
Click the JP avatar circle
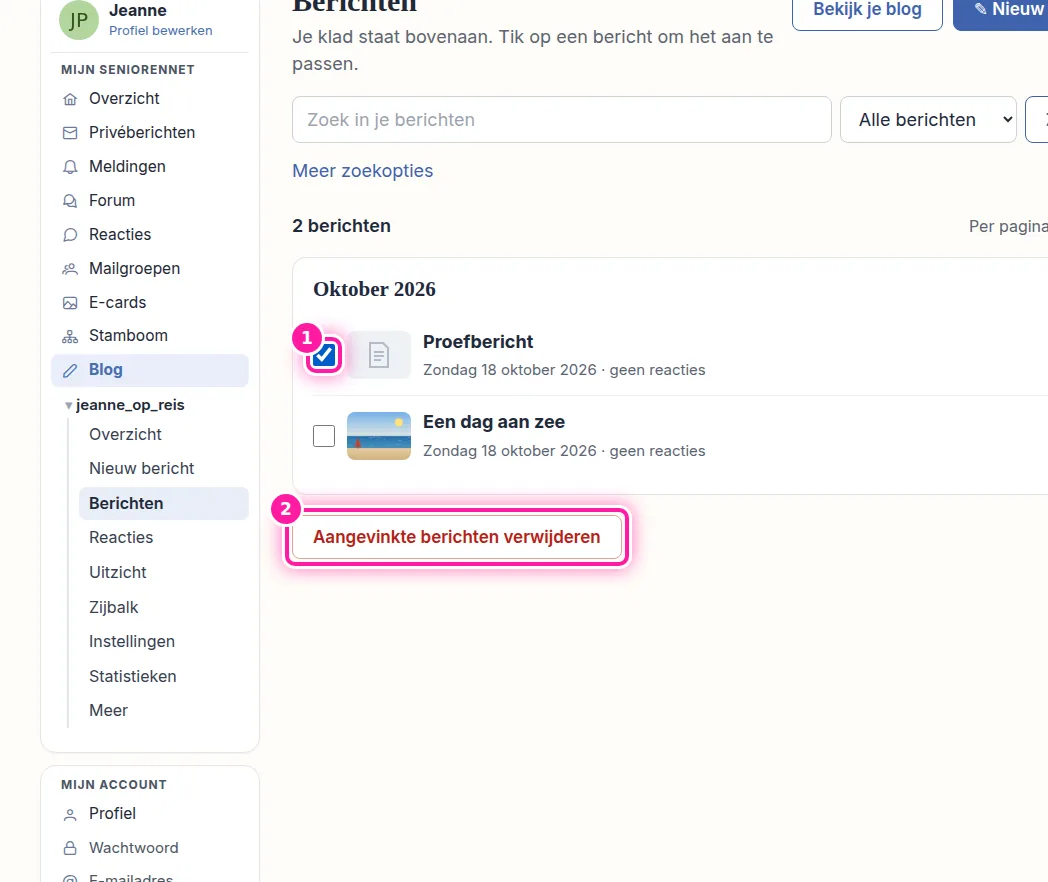(79, 20)
